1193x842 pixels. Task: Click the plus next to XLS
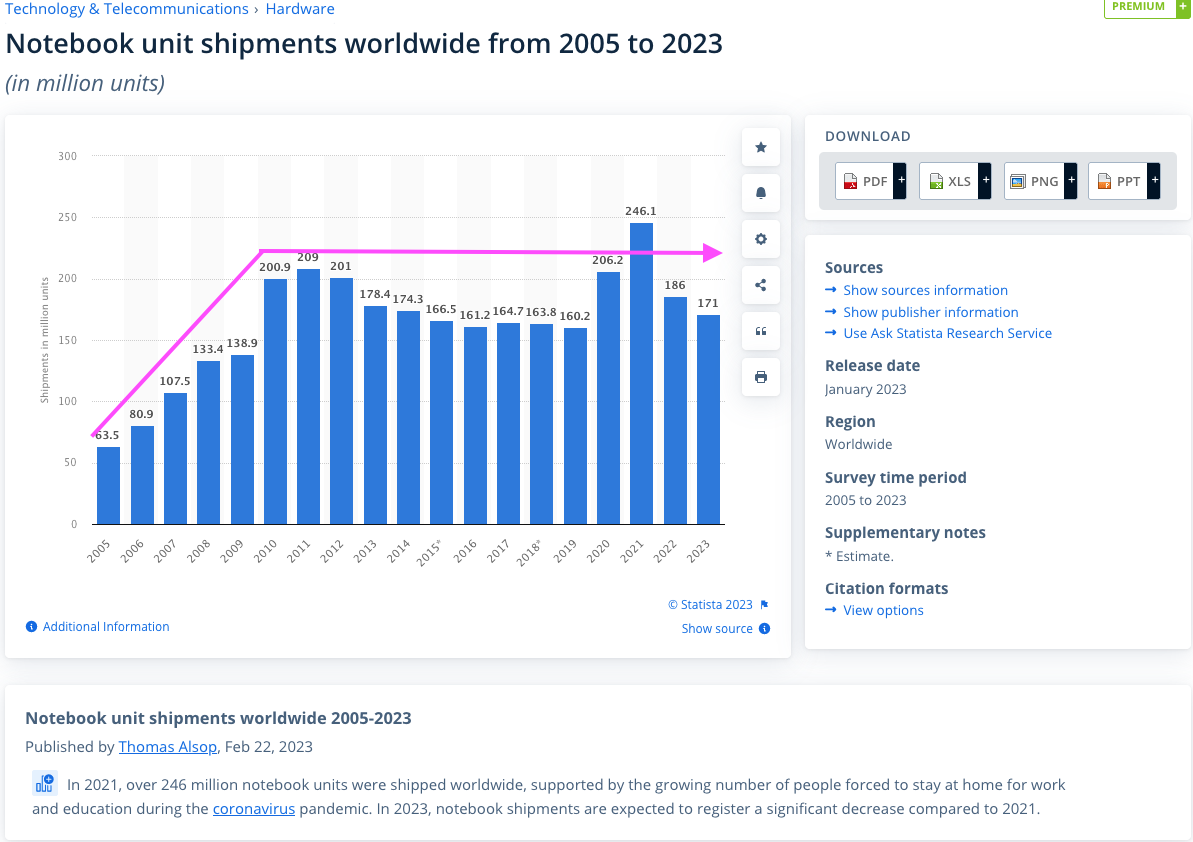pos(985,180)
